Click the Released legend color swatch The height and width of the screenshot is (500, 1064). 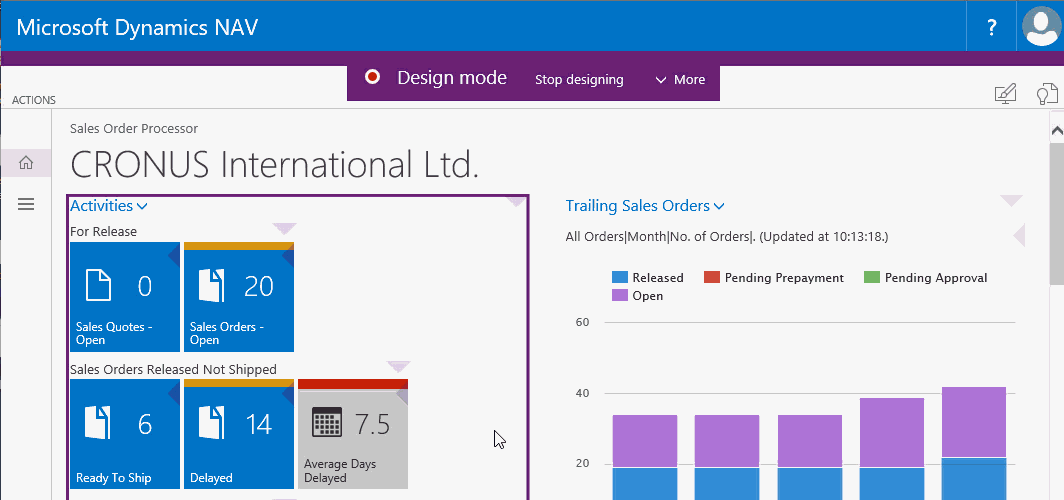click(619, 278)
